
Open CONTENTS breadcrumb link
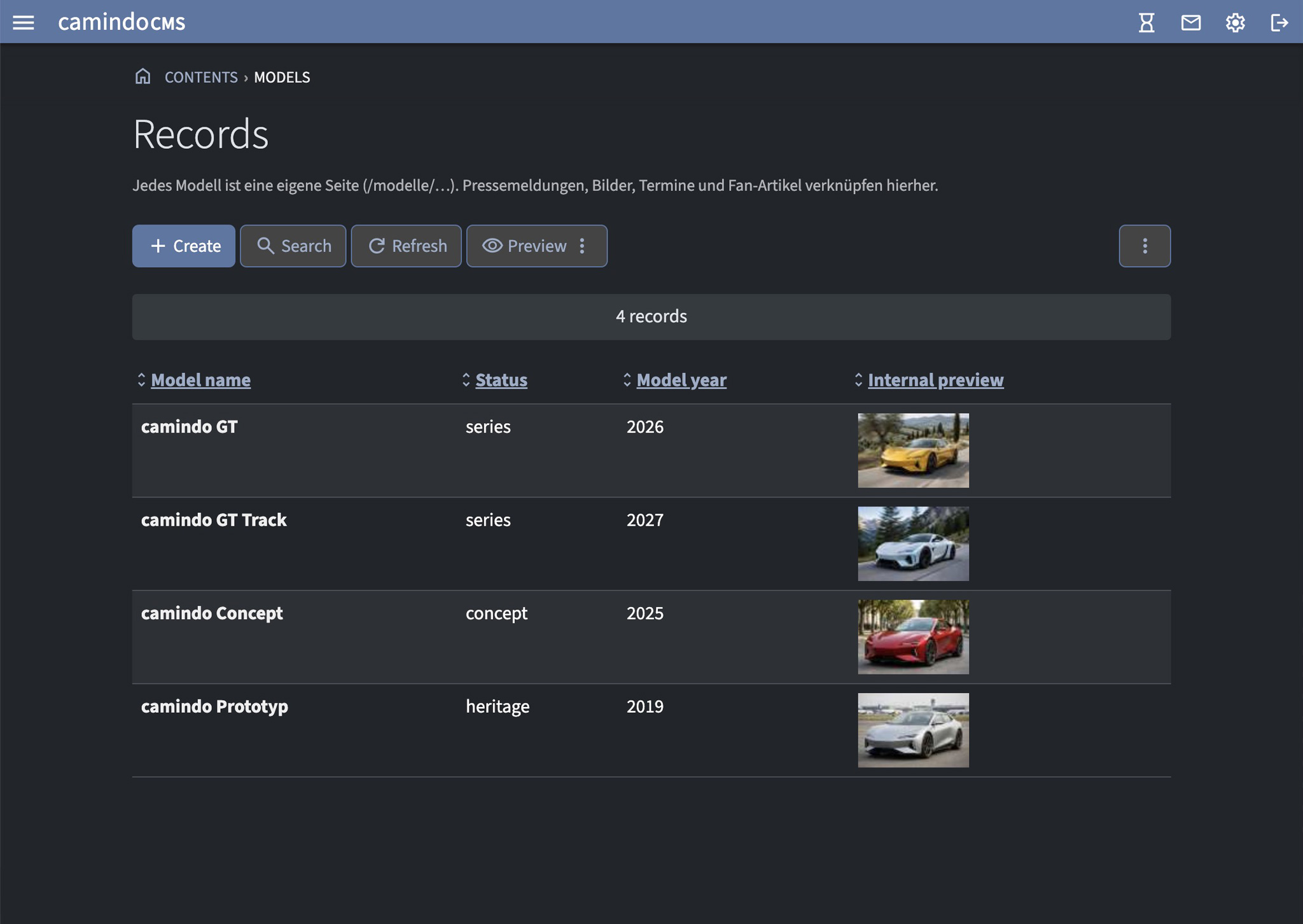click(201, 77)
